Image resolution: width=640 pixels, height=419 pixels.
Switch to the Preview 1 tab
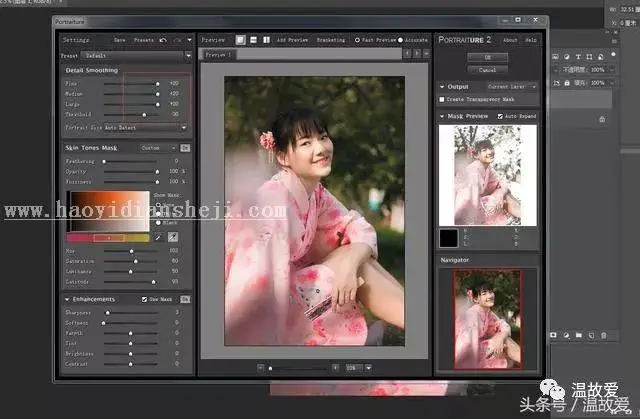pos(218,54)
